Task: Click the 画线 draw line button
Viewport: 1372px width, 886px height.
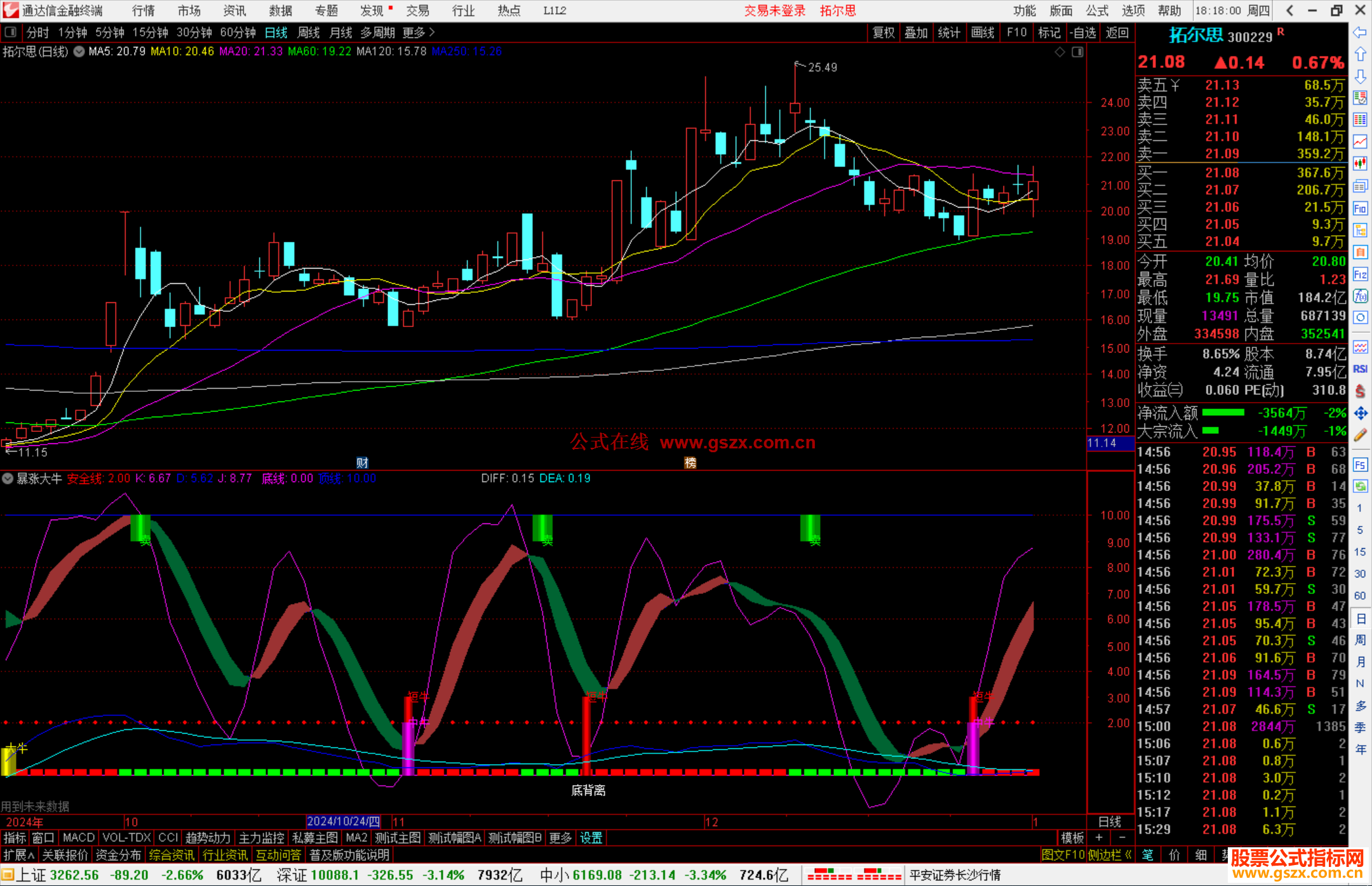Action: [983, 32]
